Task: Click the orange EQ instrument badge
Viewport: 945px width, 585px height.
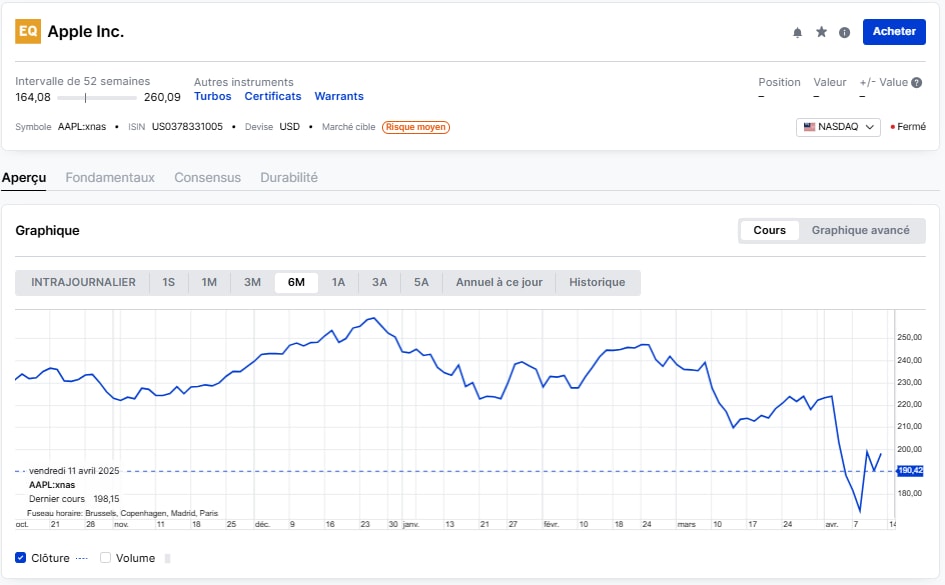Action: (28, 31)
